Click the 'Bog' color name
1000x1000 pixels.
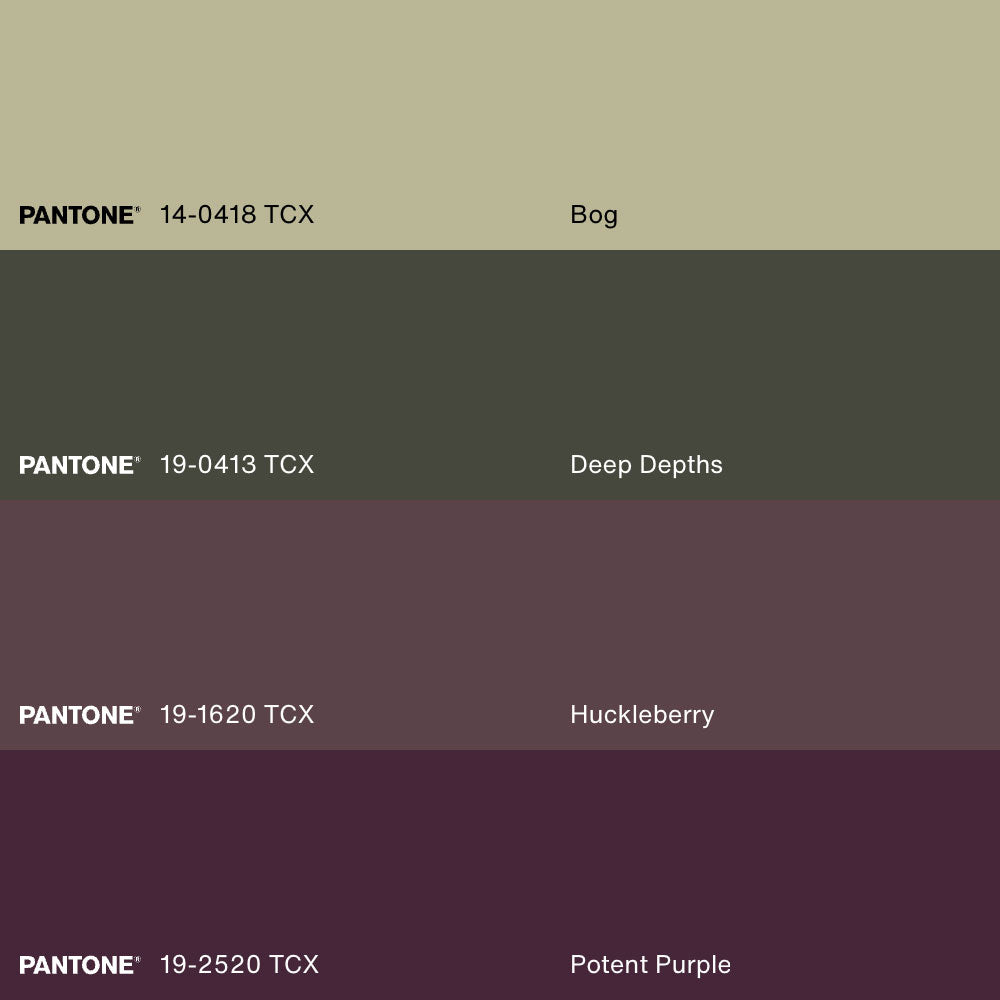(x=594, y=215)
